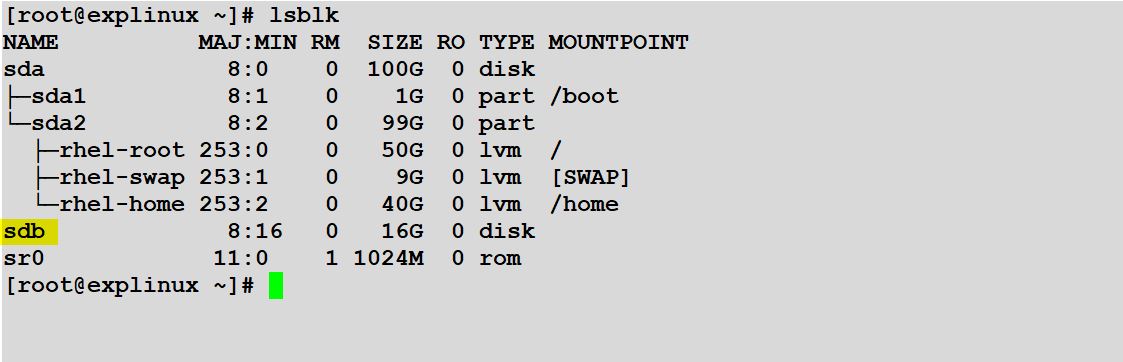
Task: Click the /boot mountpoint text
Action: 583,97
